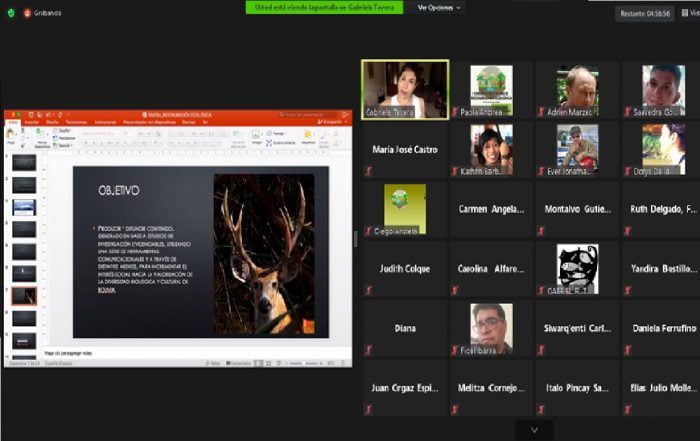Viewport: 700px width, 441px height.
Task: Click muted mic icon on Judith Colque's tile
Action: click(x=369, y=290)
